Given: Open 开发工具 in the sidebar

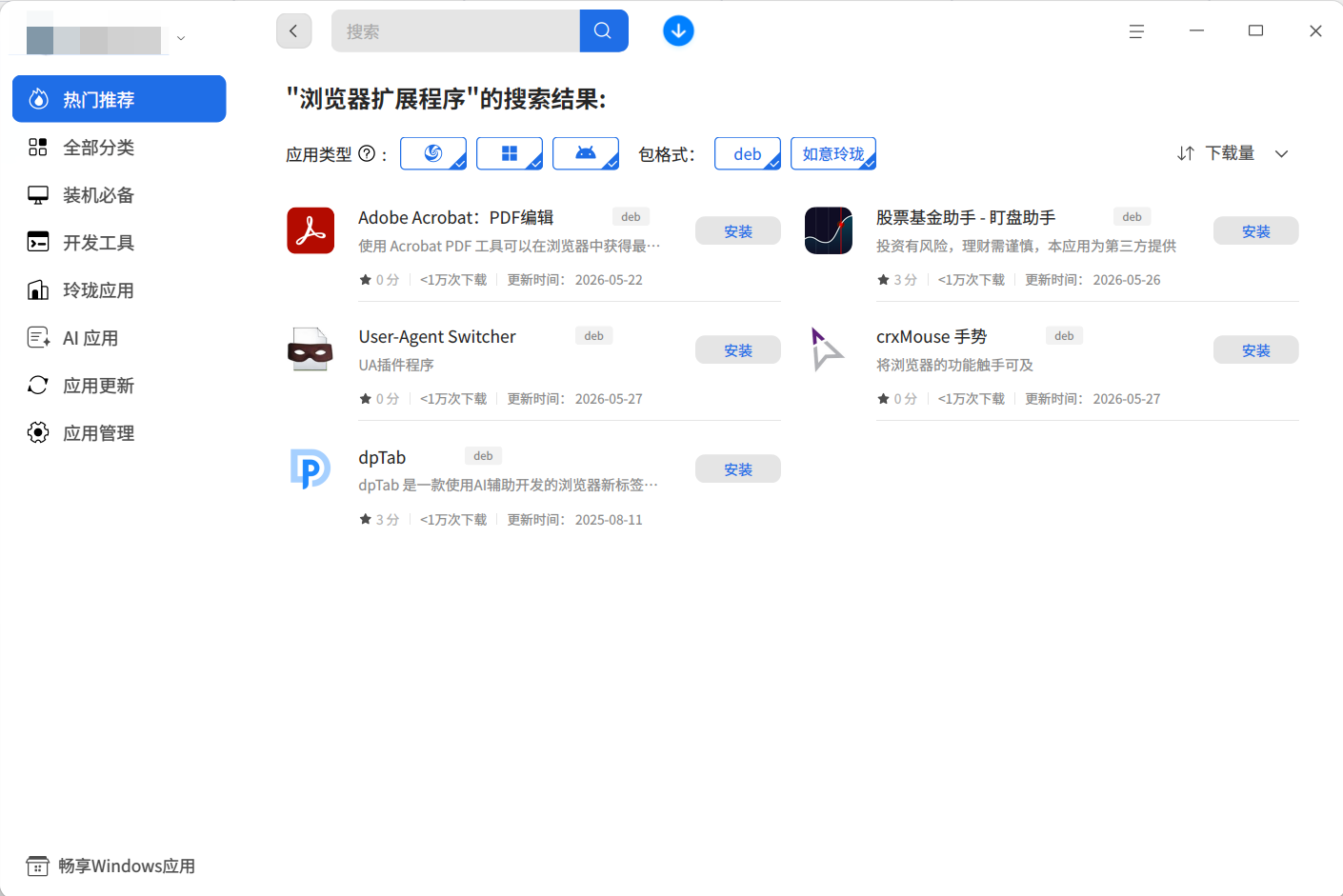Looking at the screenshot, I should pos(119,242).
